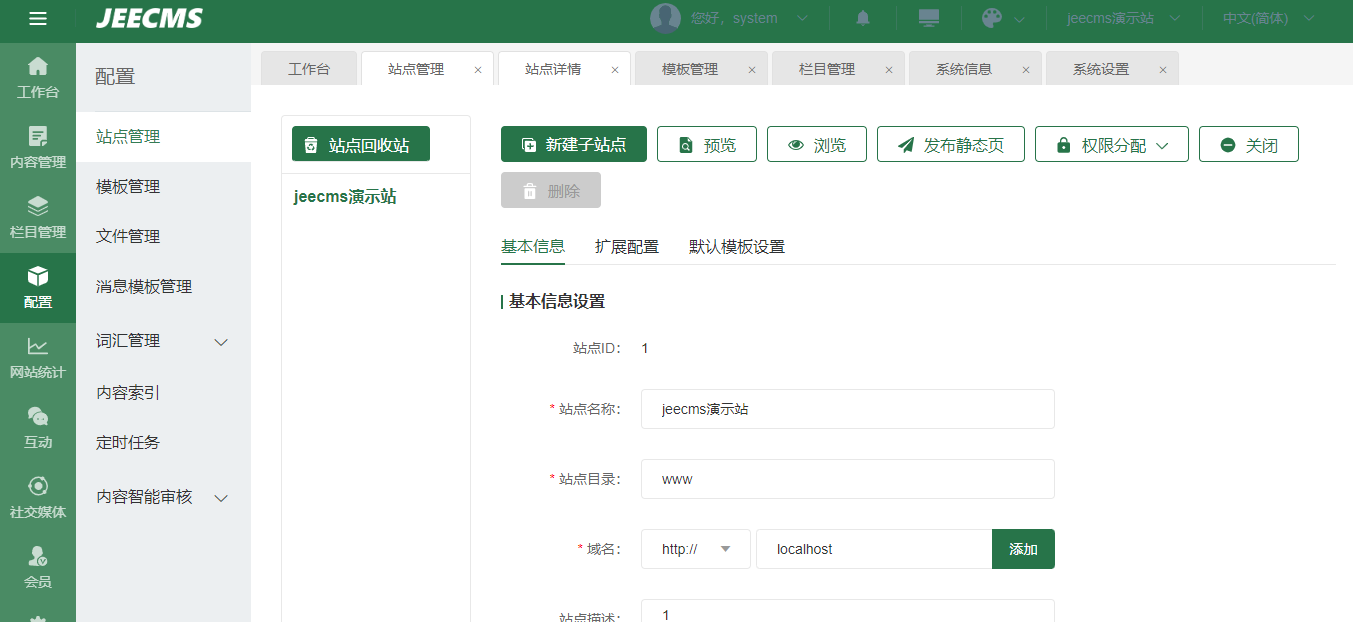Image resolution: width=1353 pixels, height=622 pixels.
Task: Open 网站统计 sidebar icon
Action: point(38,357)
